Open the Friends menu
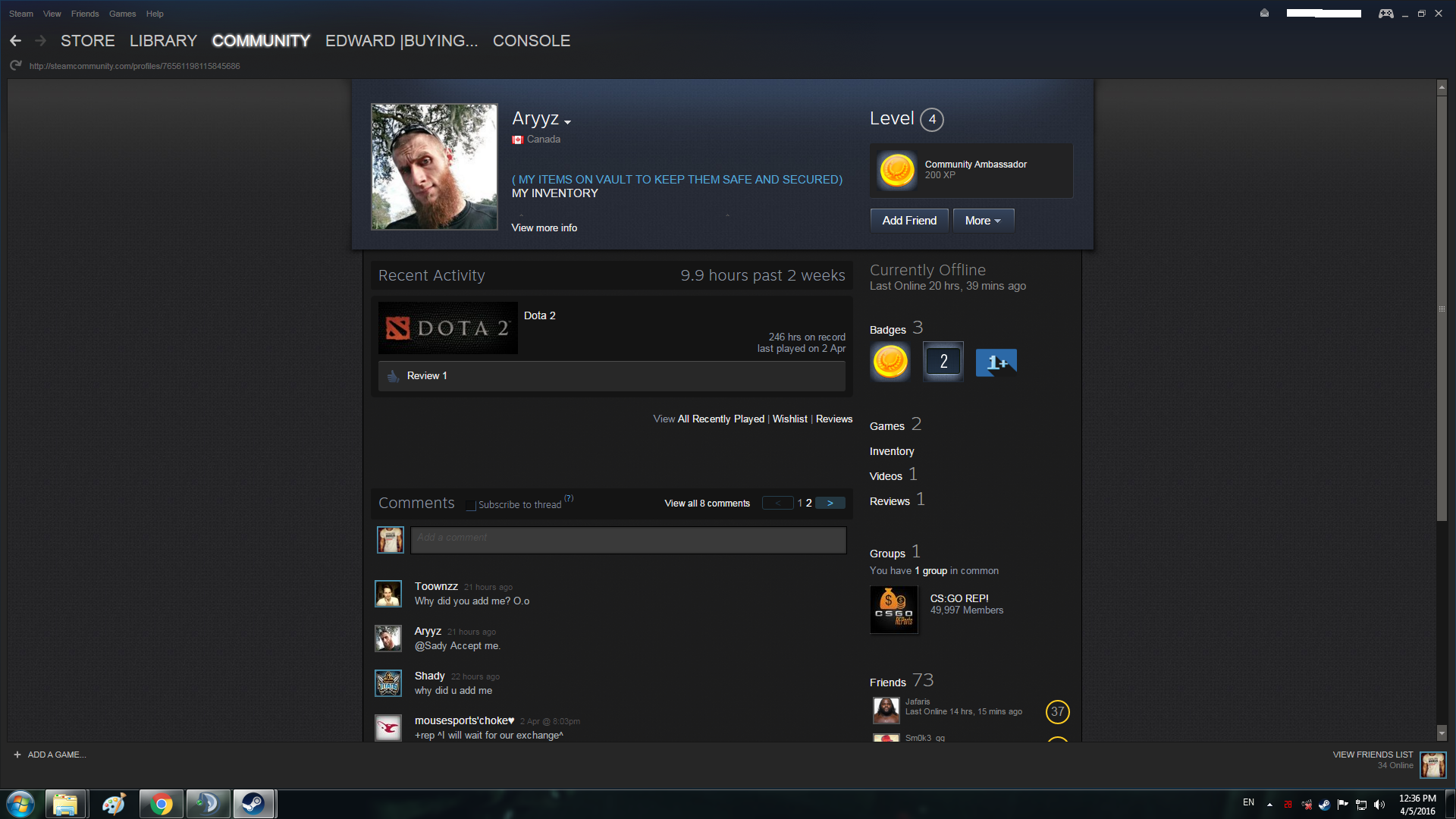Viewport: 1456px width, 819px height. coord(85,14)
